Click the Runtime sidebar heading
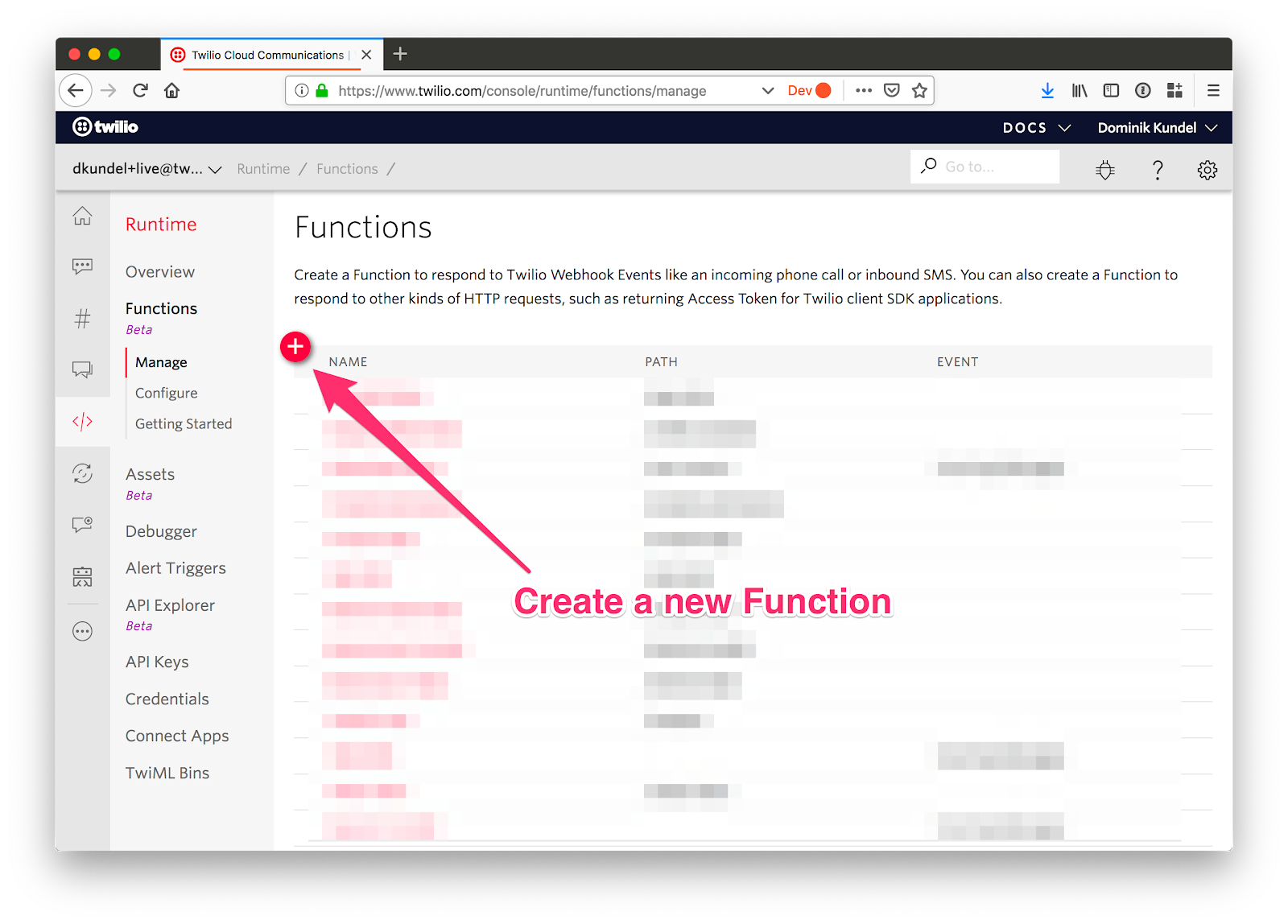1288x924 pixels. pos(161,225)
